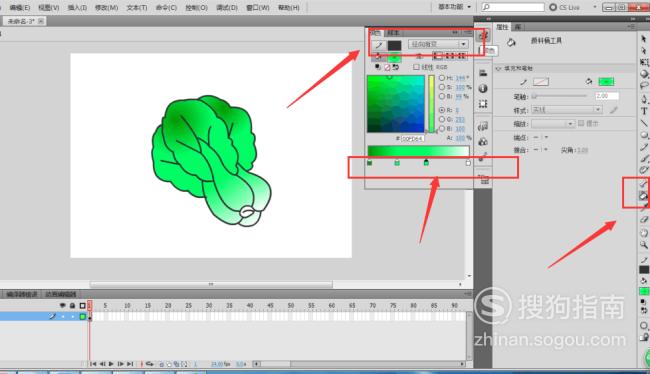The height and width of the screenshot is (374, 650).
Task: Select the Text tool in the toolbar
Action: [644, 111]
